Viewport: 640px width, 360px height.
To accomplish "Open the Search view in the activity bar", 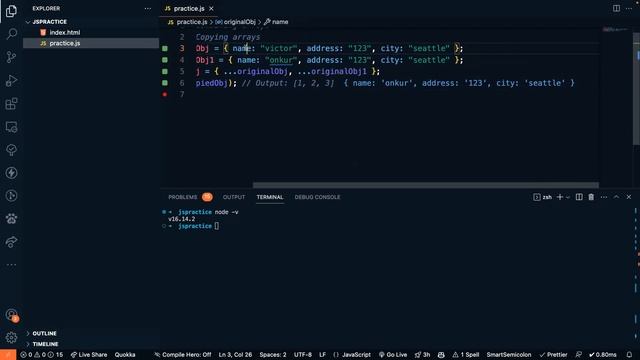I will [11, 33].
